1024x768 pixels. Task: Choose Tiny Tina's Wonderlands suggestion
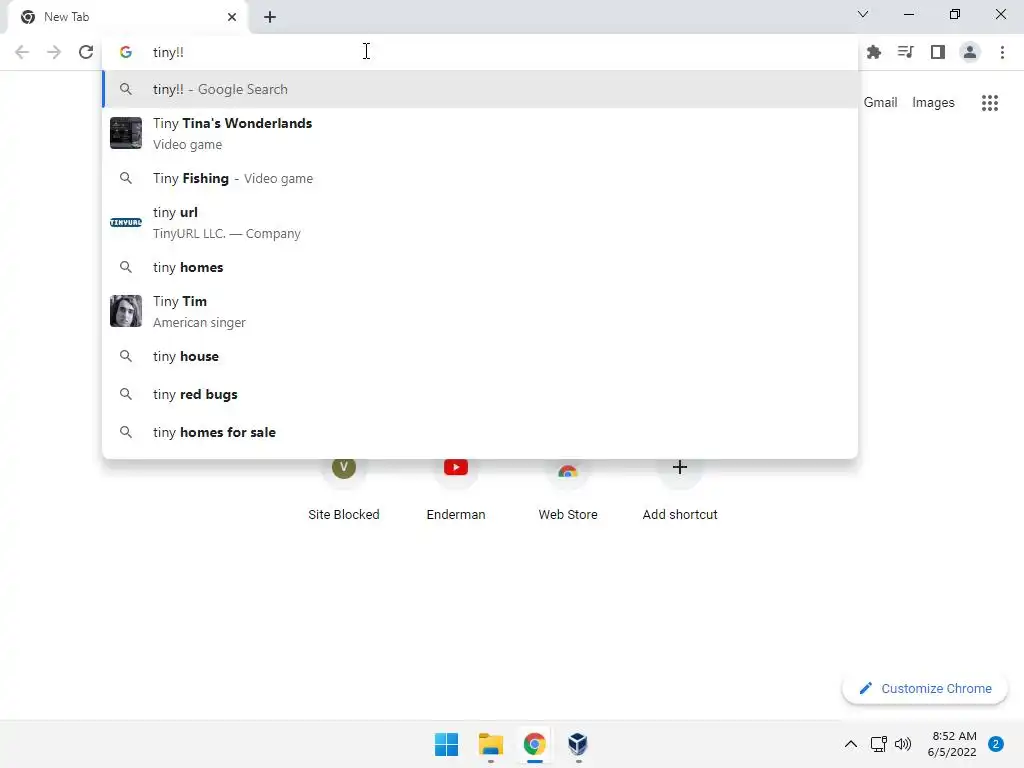coord(480,133)
